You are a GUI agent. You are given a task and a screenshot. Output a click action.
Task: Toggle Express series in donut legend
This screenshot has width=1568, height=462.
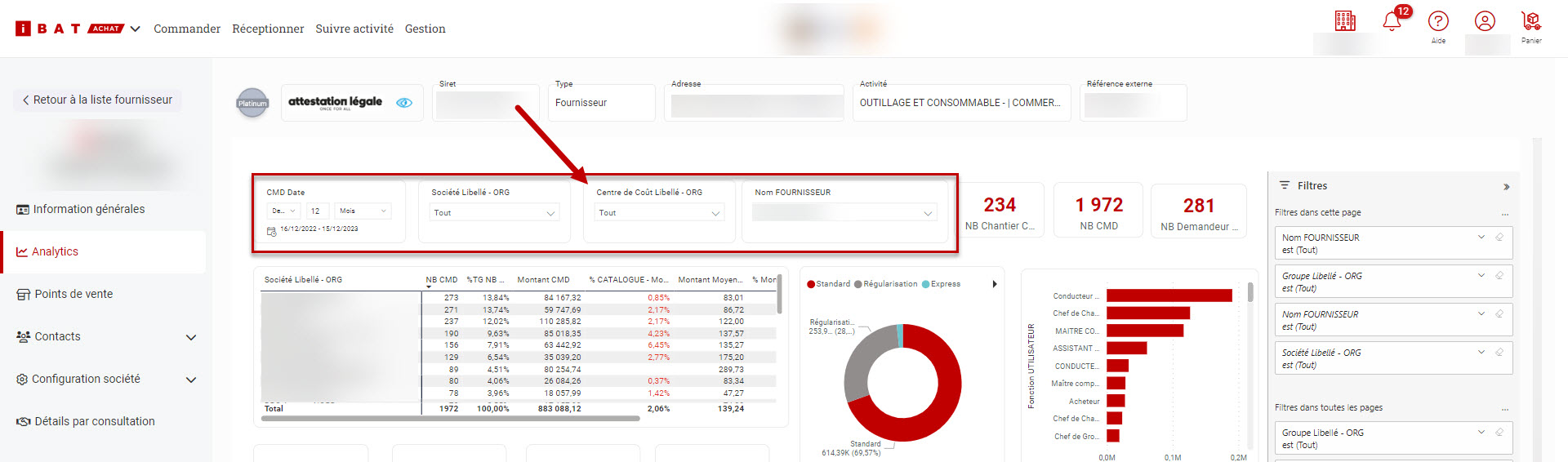click(941, 284)
